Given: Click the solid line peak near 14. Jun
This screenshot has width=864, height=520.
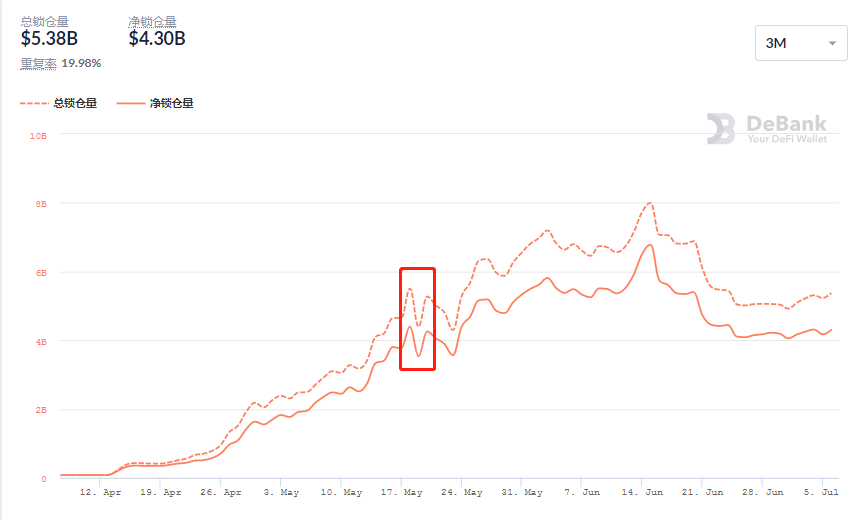Looking at the screenshot, I should pos(651,245).
